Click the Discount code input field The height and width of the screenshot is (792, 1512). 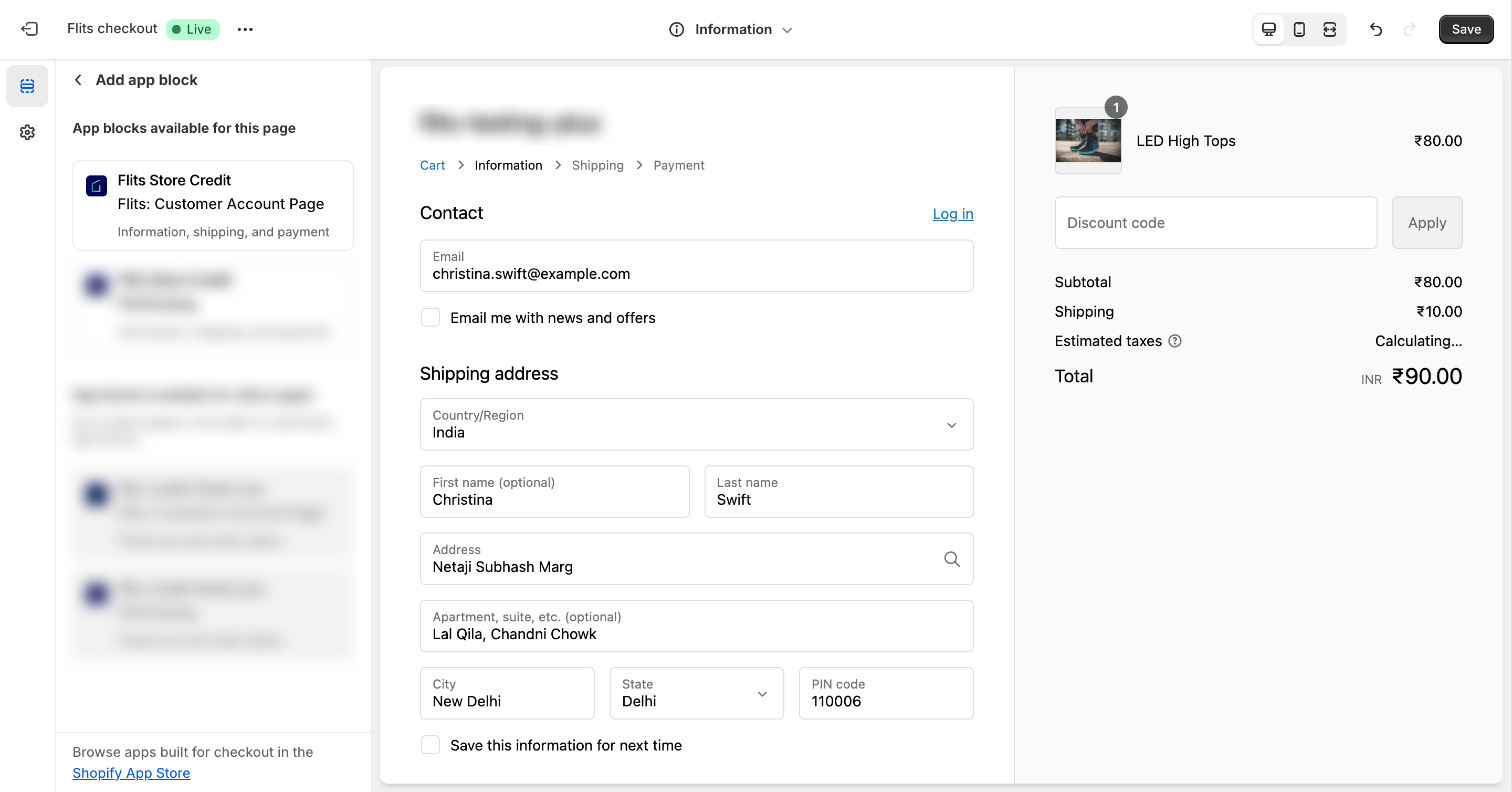tap(1215, 223)
